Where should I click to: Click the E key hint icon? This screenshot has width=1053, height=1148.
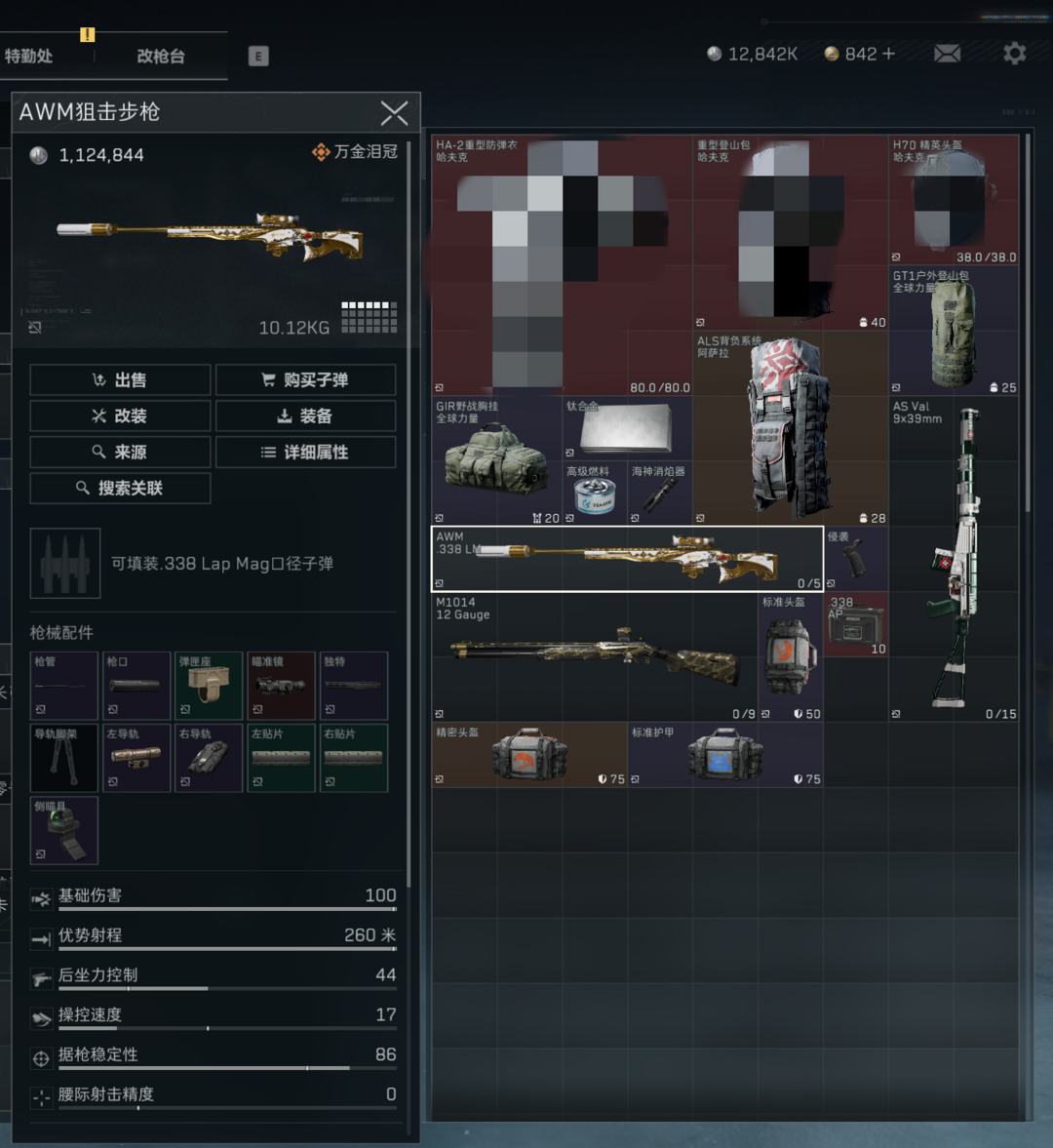click(258, 57)
